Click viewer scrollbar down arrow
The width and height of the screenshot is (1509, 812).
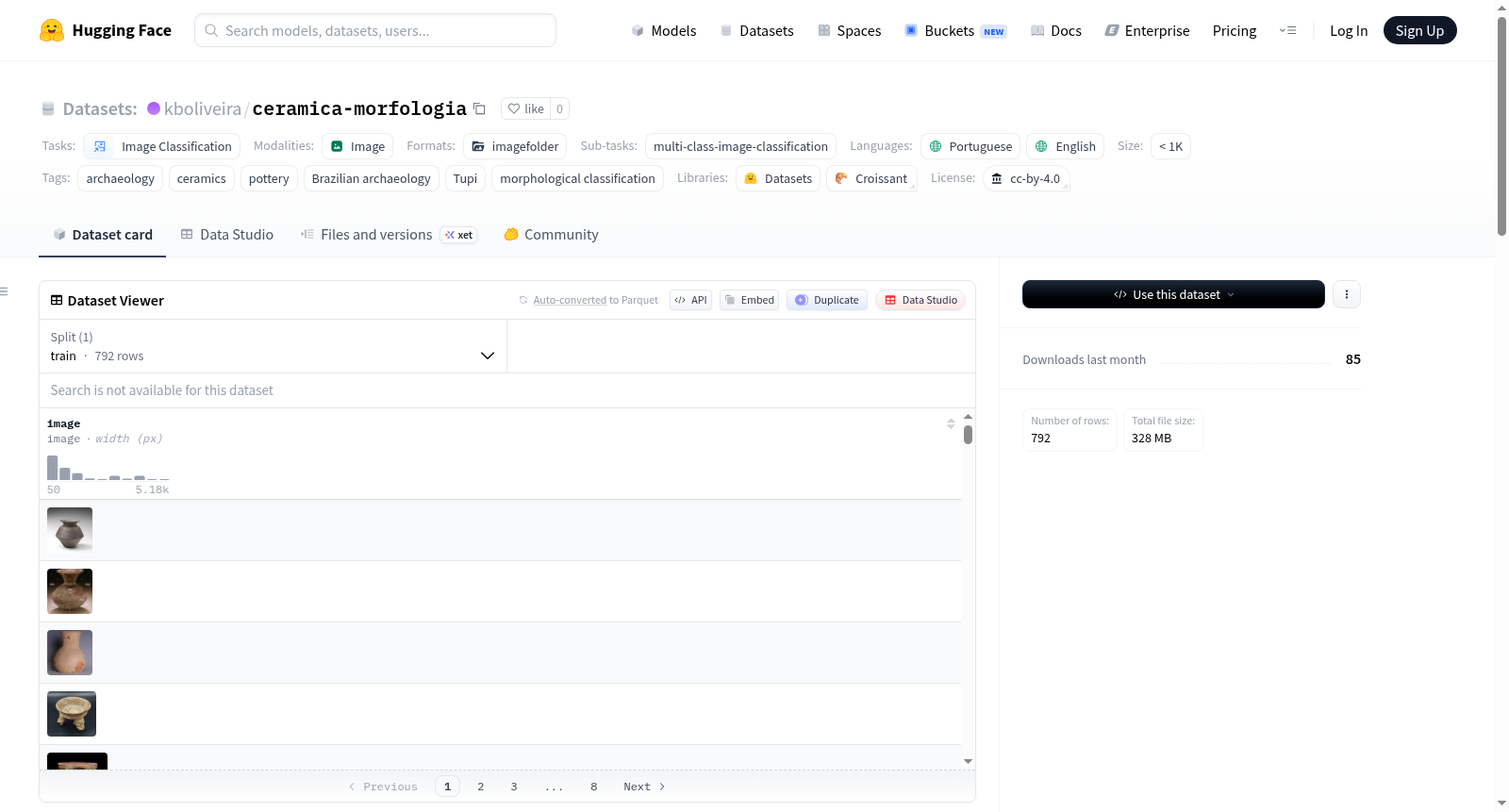(968, 761)
